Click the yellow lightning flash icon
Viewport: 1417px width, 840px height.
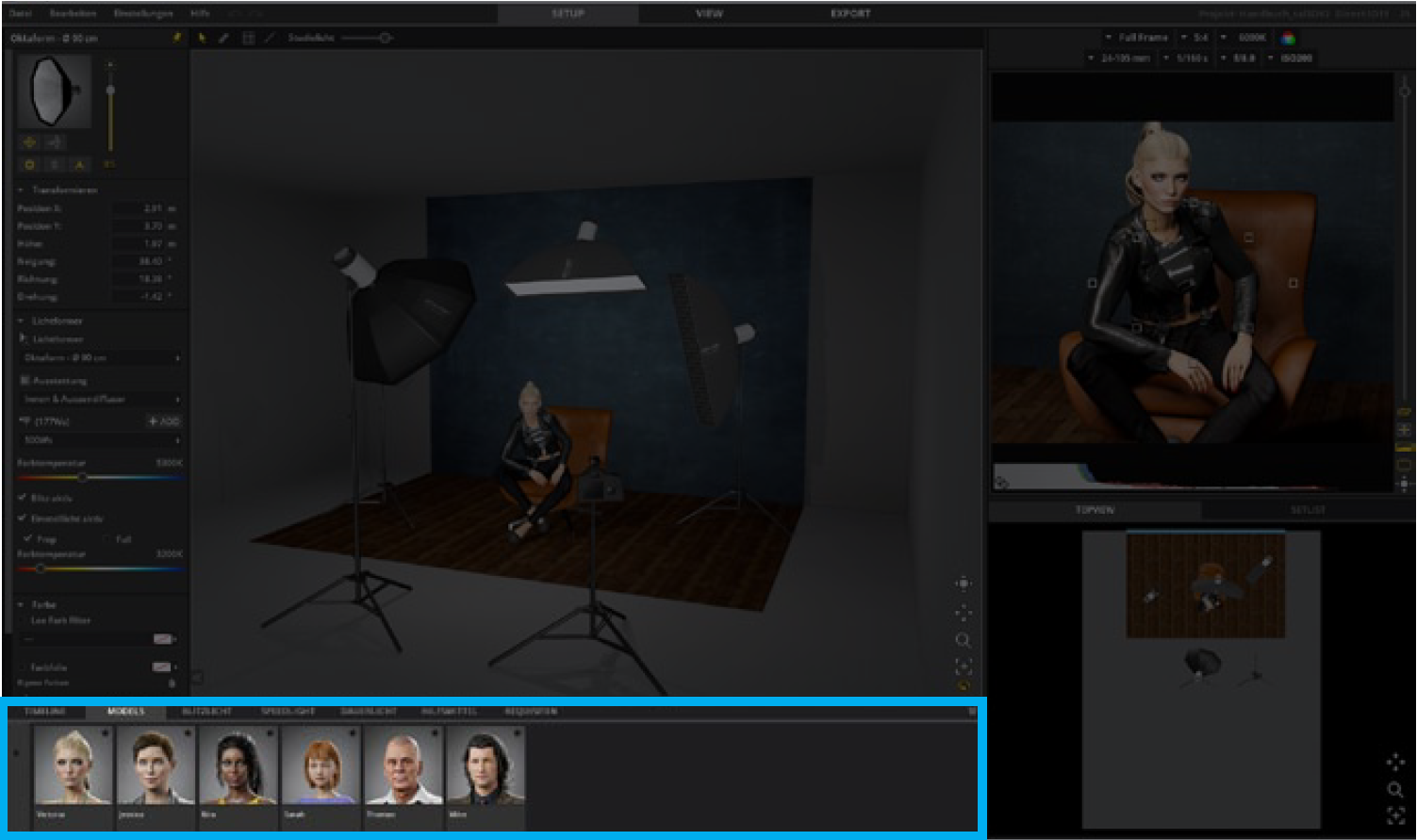[x=176, y=39]
